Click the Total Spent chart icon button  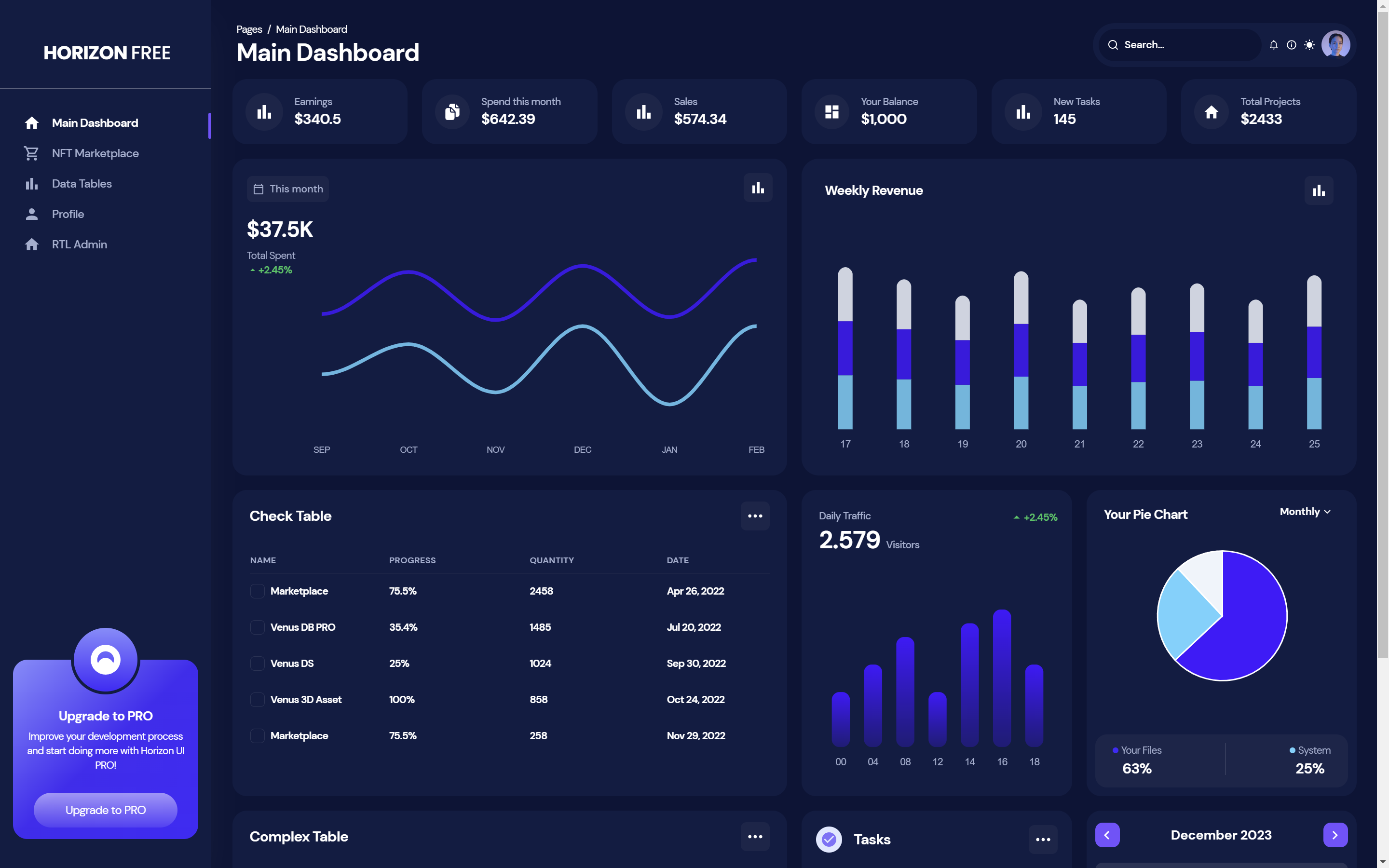coord(758,188)
